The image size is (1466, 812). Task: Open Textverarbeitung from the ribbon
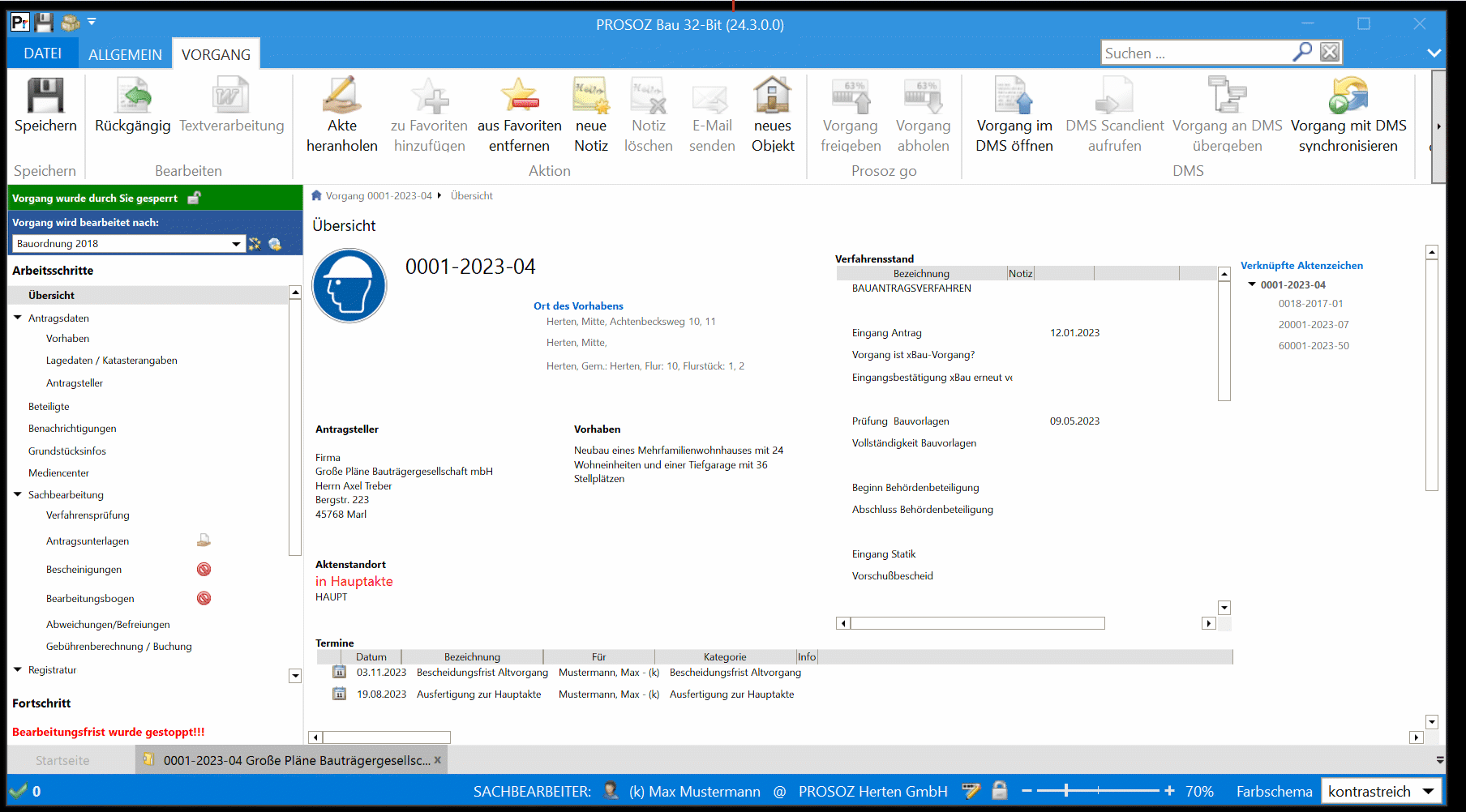tap(231, 96)
